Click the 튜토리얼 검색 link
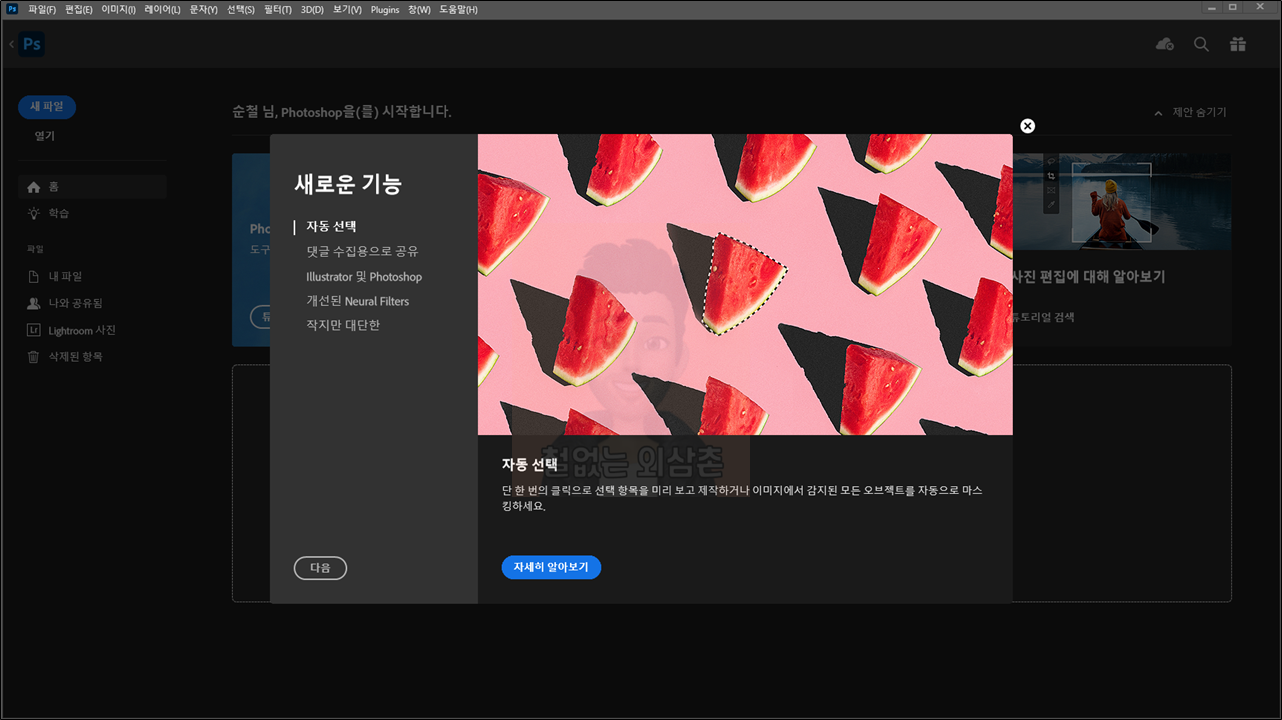Viewport: 1282px width, 720px height. pyautogui.click(x=1044, y=317)
